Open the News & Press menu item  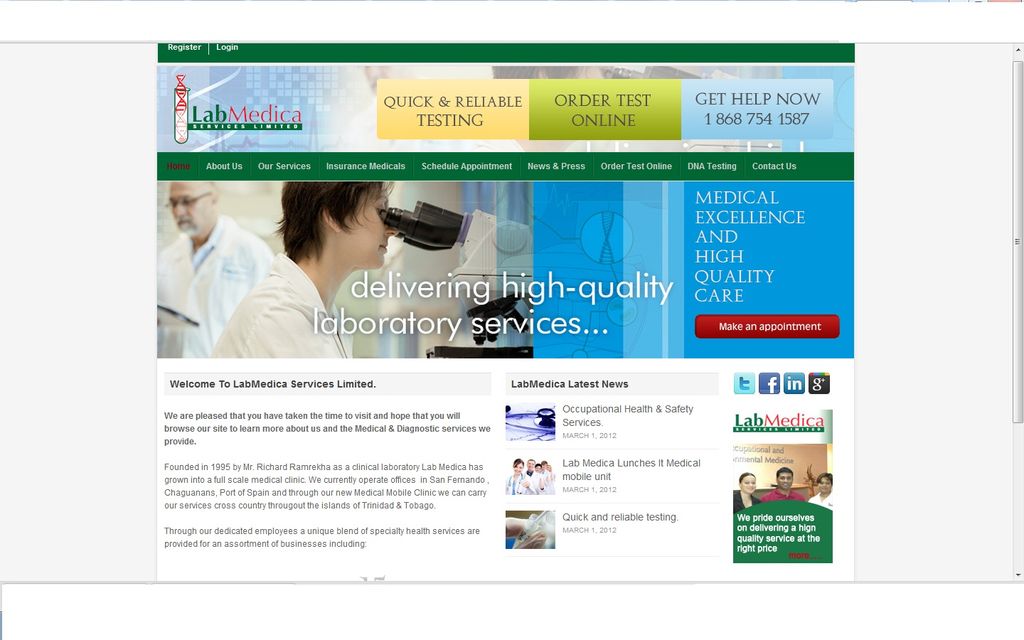click(556, 166)
